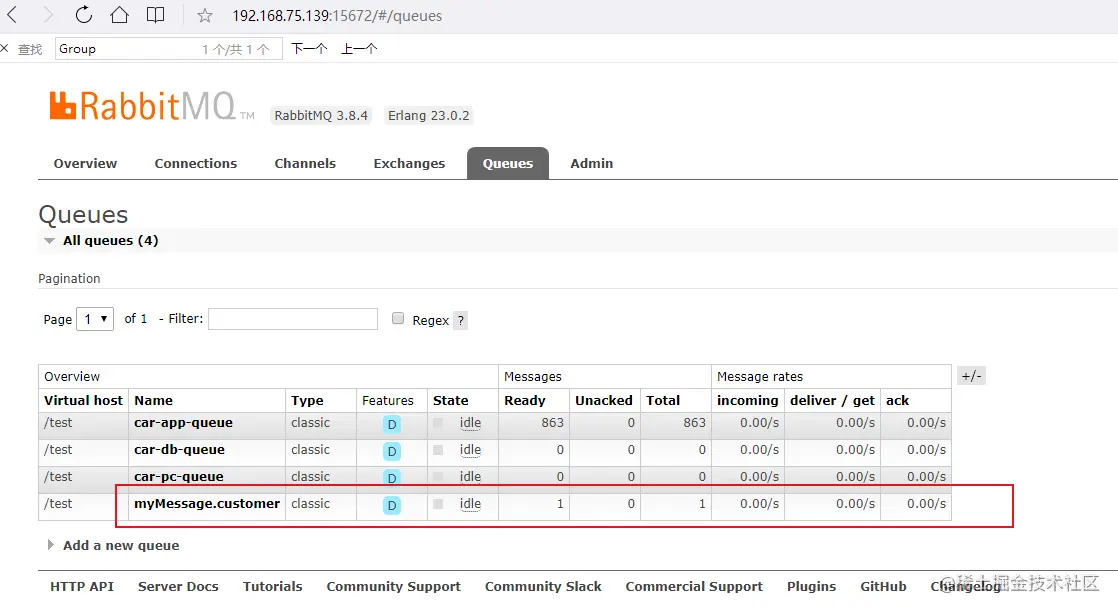Sort by the Ready column header
This screenshot has height=612, width=1118.
[525, 400]
